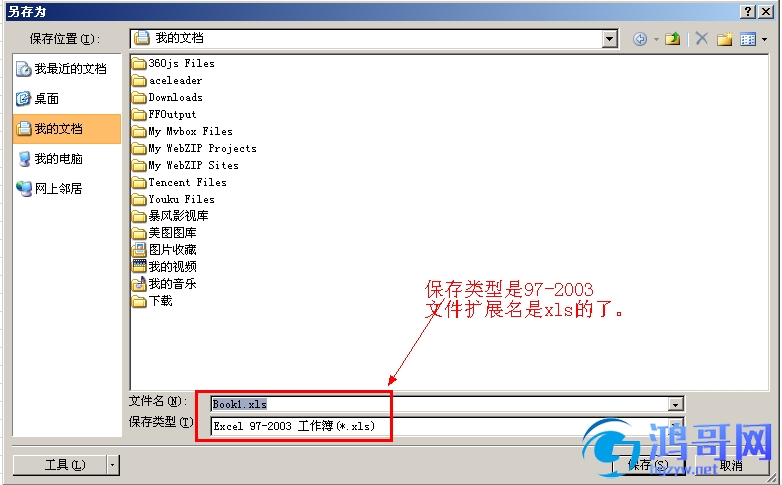Click the Book1.xls filename field
The width and height of the screenshot is (782, 485).
[x=439, y=404]
